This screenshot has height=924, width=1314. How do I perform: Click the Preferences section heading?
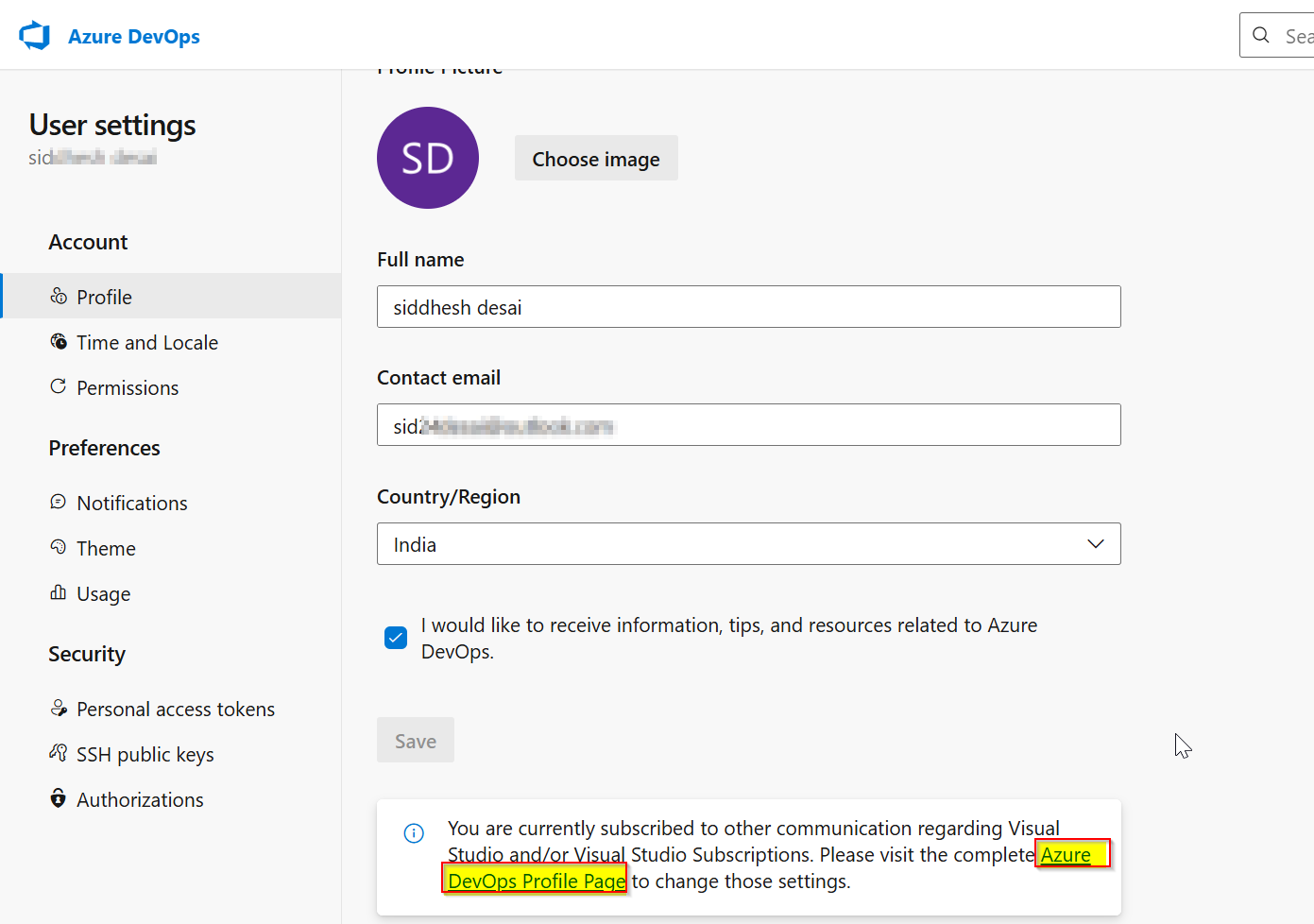tap(104, 448)
